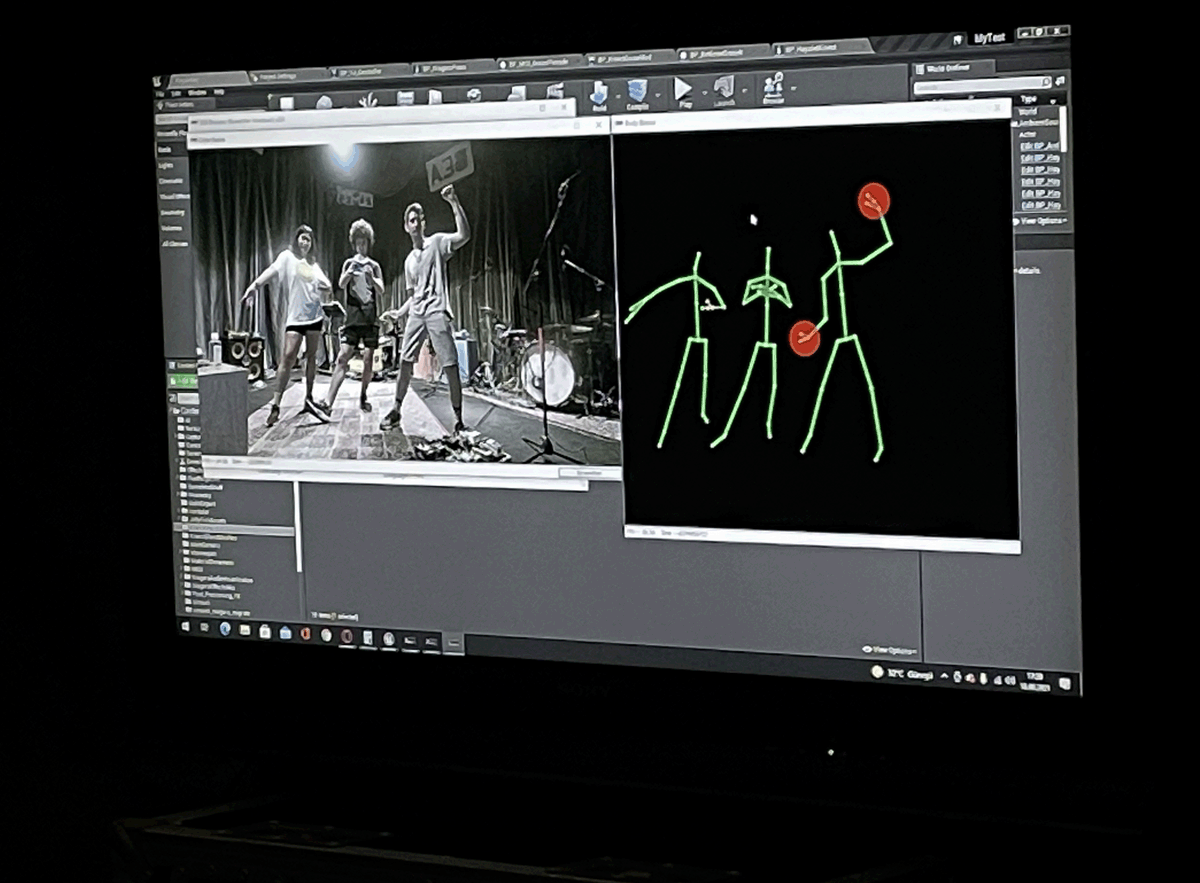The image size is (1200, 883).
Task: Open the Launch options dropdown arrow
Action: pyautogui.click(x=744, y=91)
